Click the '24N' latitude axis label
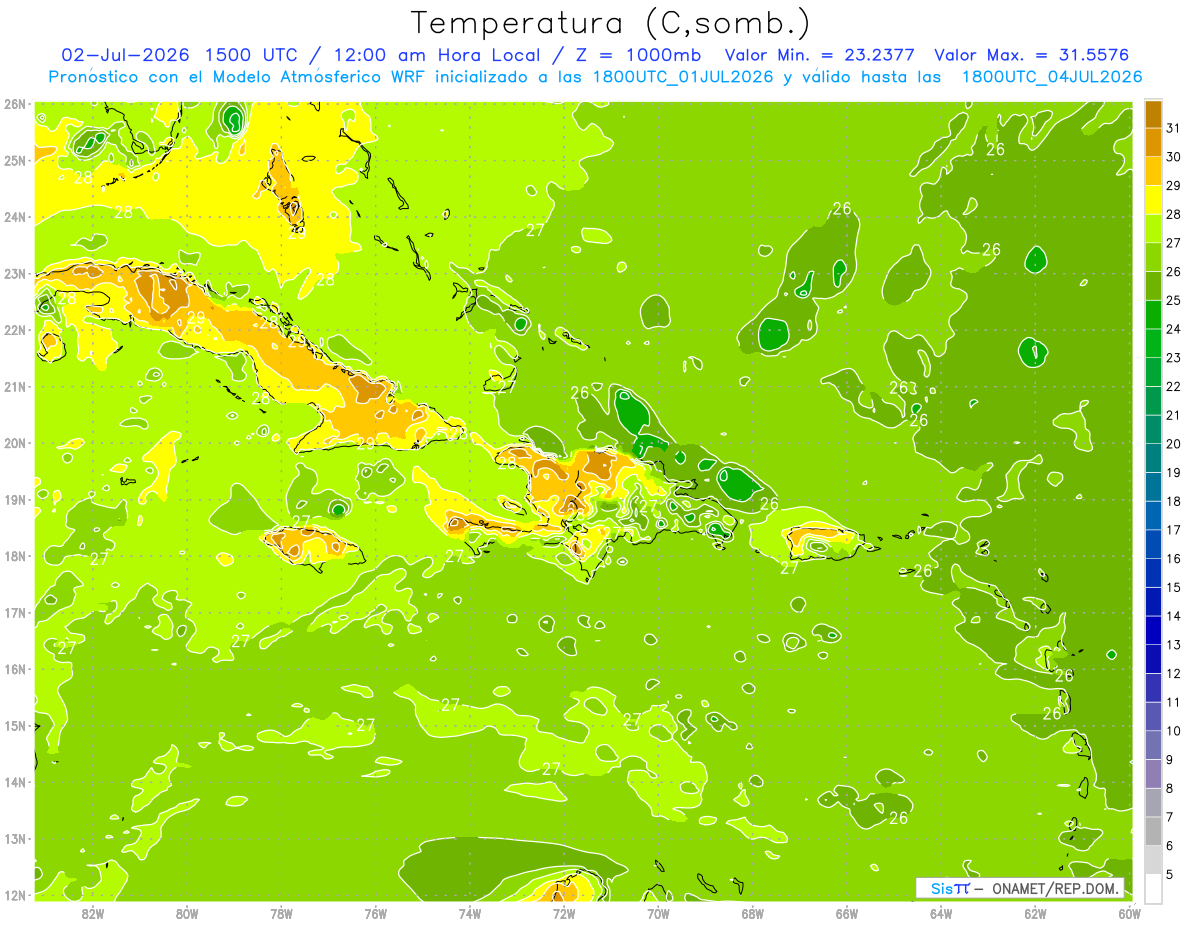 coord(15,217)
